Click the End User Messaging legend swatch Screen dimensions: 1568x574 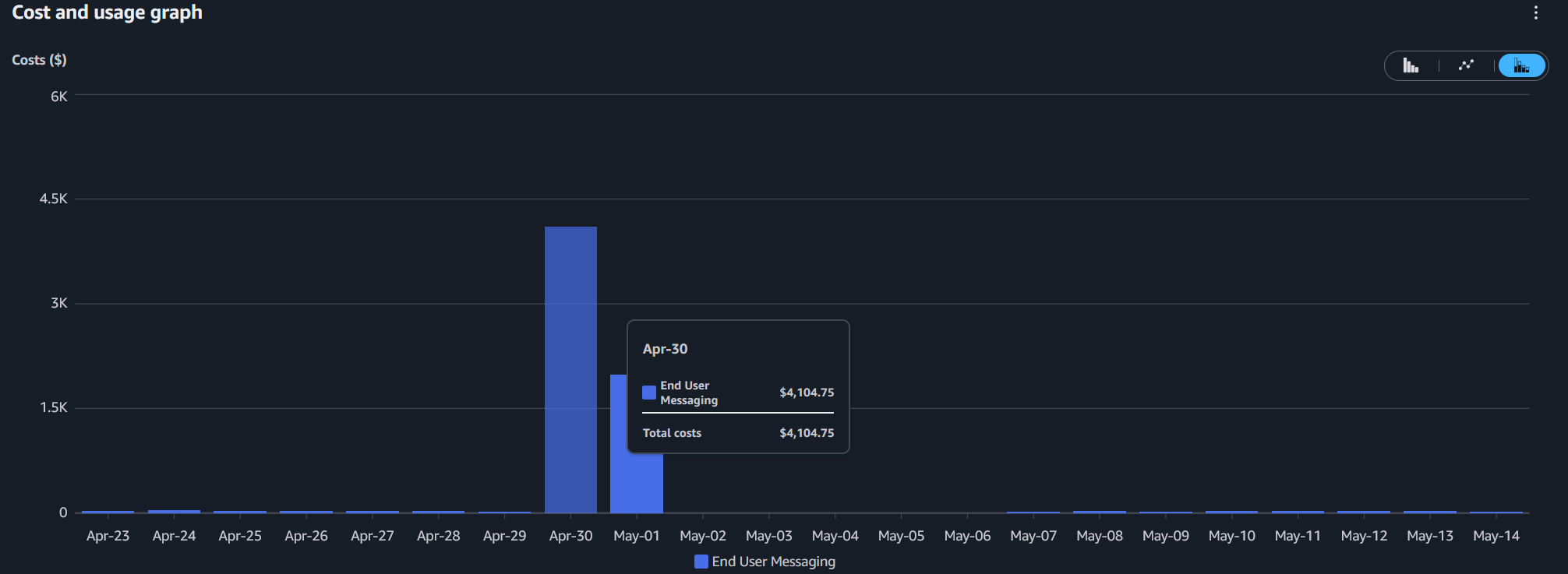click(x=701, y=562)
